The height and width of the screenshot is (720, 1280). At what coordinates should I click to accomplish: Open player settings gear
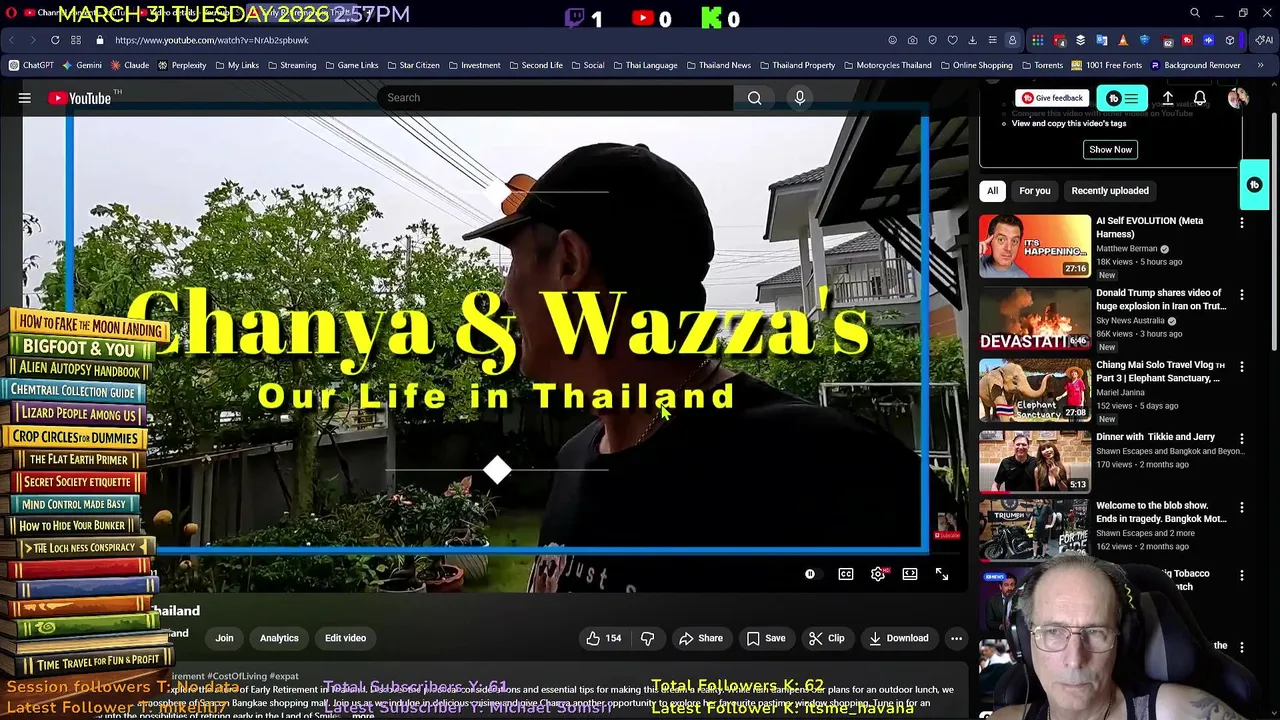878,574
